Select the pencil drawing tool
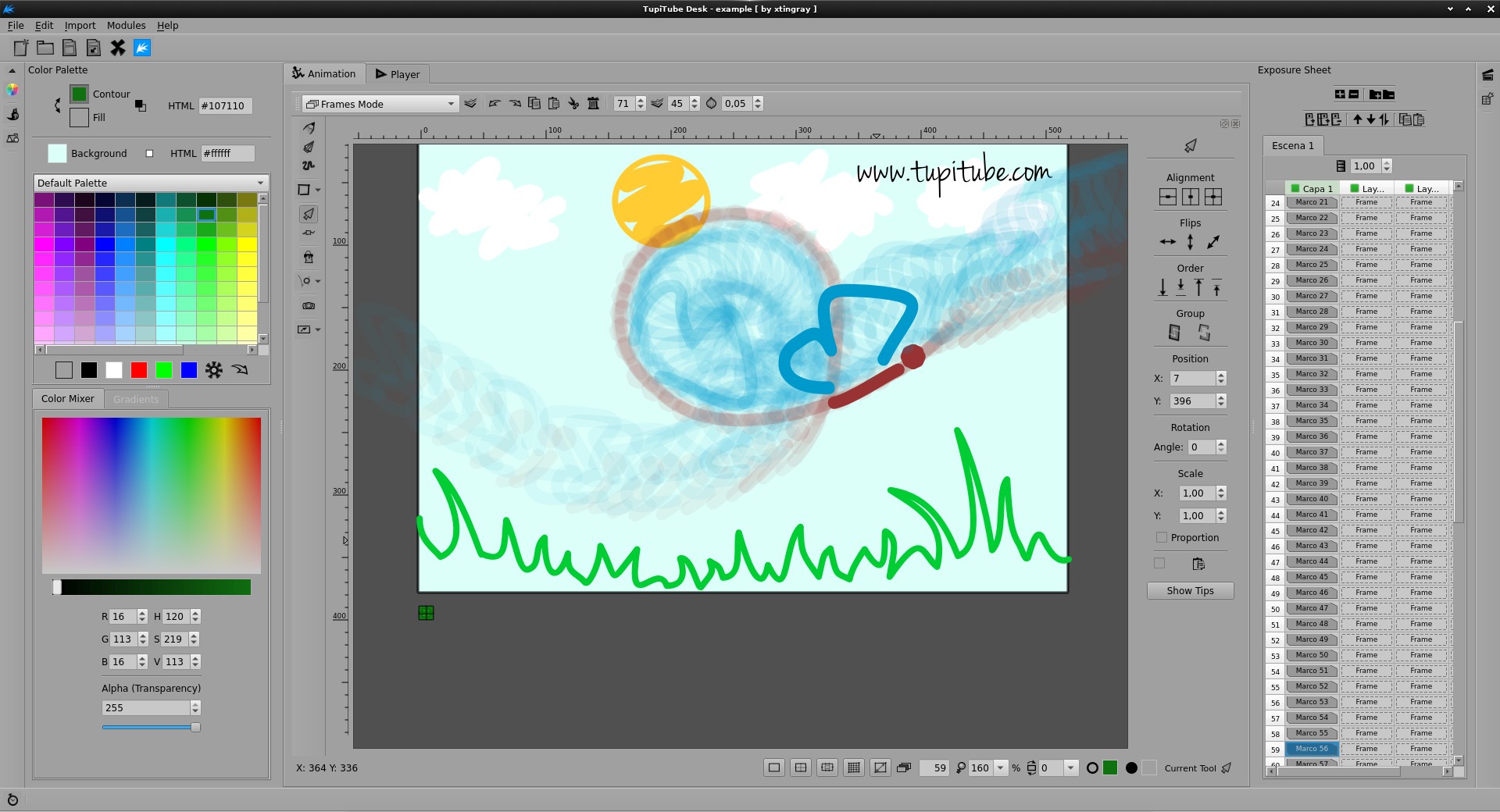 point(309,128)
